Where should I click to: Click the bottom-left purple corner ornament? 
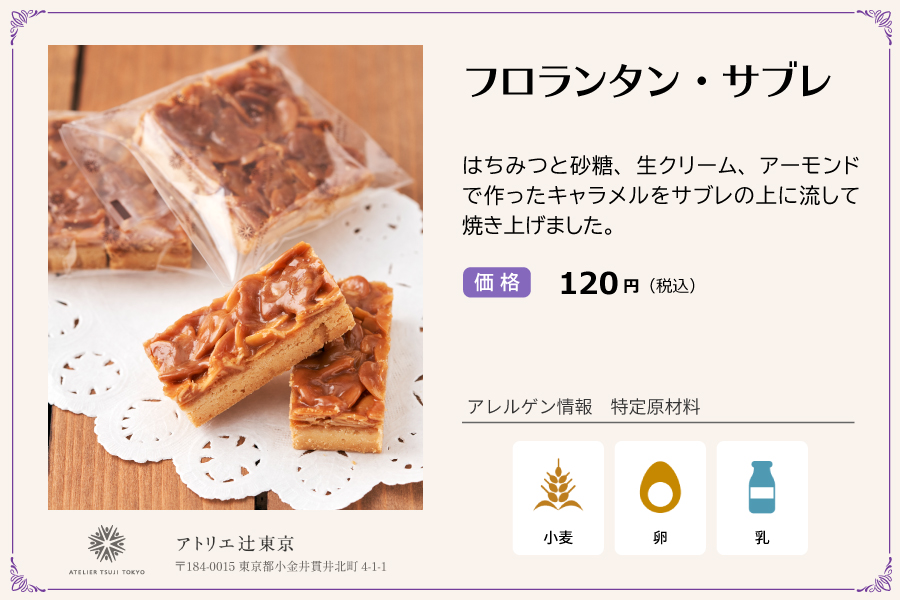pos(24,575)
